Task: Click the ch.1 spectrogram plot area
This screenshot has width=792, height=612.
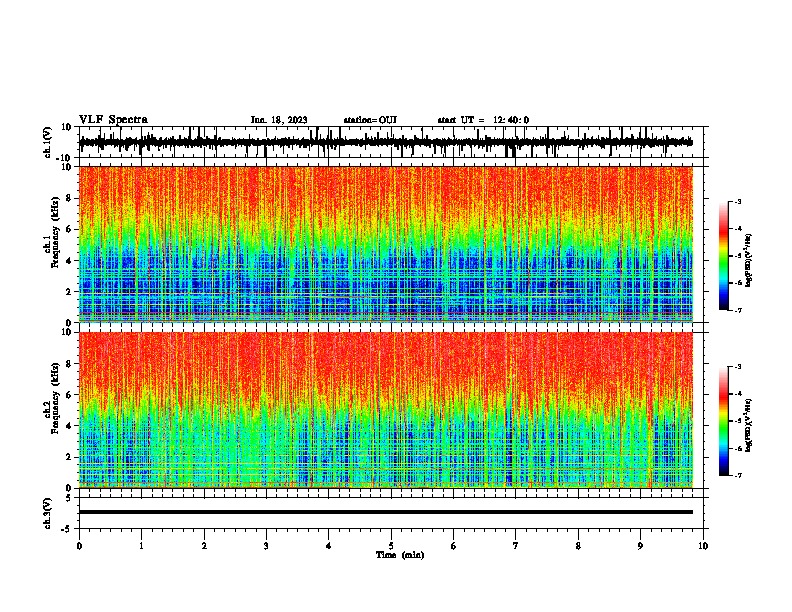Action: tap(385, 244)
